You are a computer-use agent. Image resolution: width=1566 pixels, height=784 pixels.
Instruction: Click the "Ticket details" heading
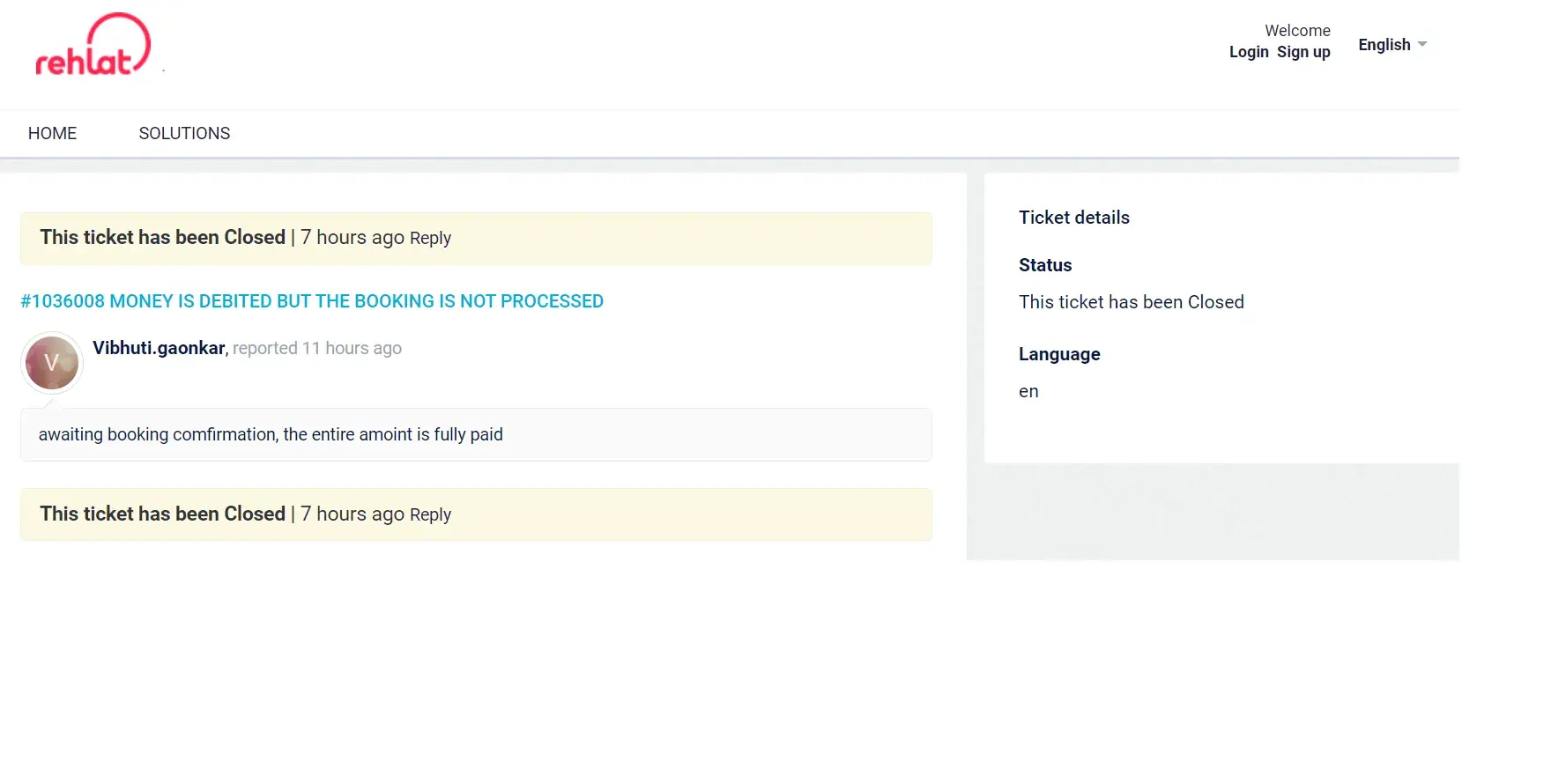tap(1073, 218)
